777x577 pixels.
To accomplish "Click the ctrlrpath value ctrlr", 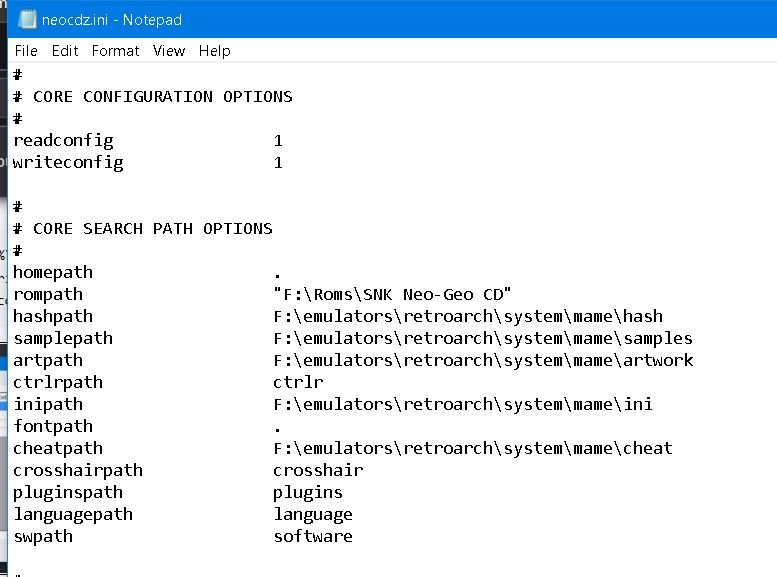I will coord(298,382).
